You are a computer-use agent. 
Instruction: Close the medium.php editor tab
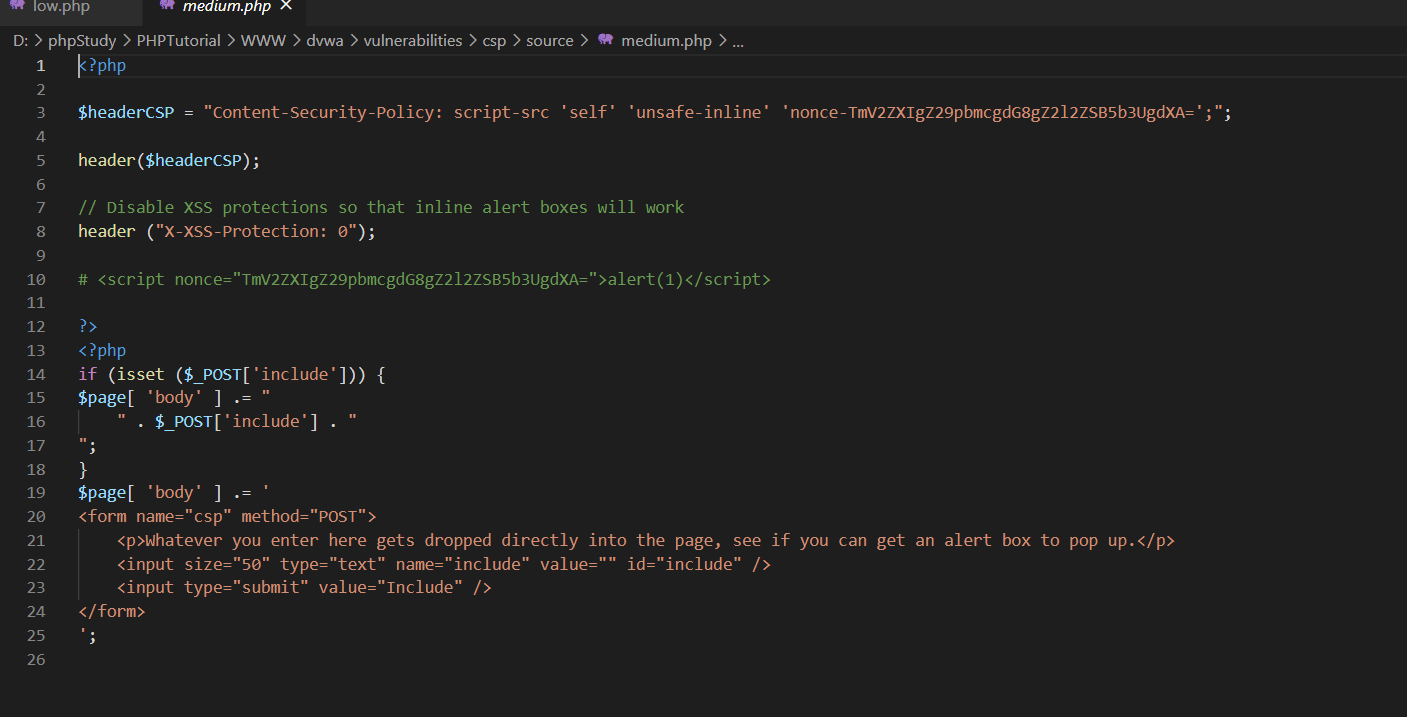click(x=286, y=7)
